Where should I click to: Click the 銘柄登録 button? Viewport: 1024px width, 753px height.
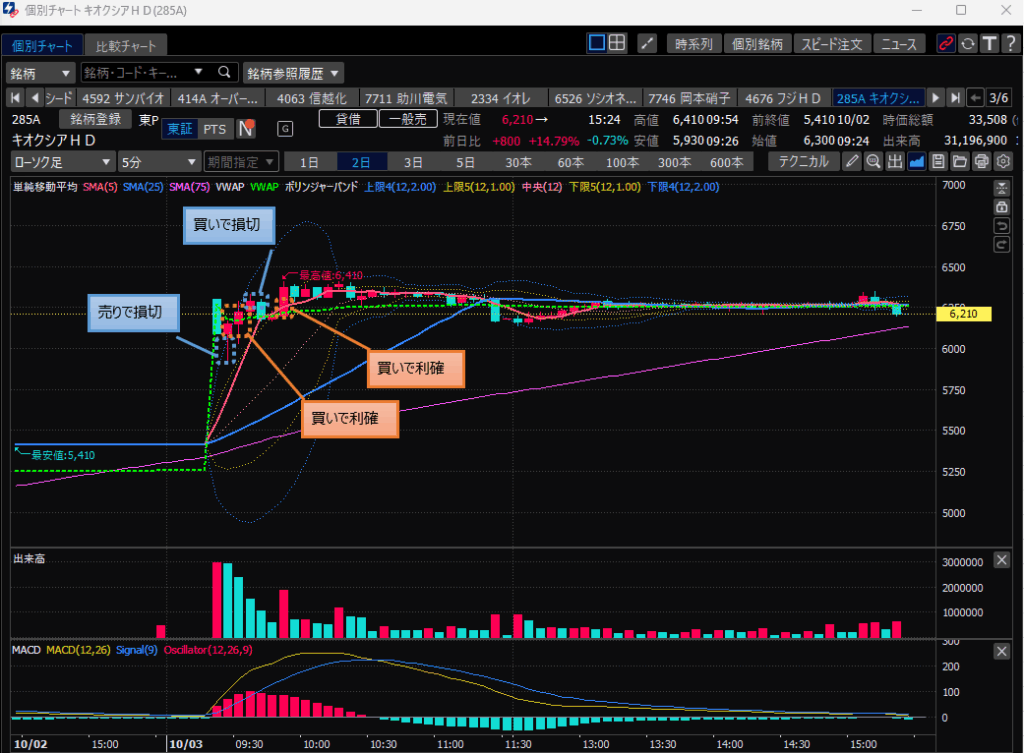tap(96, 119)
